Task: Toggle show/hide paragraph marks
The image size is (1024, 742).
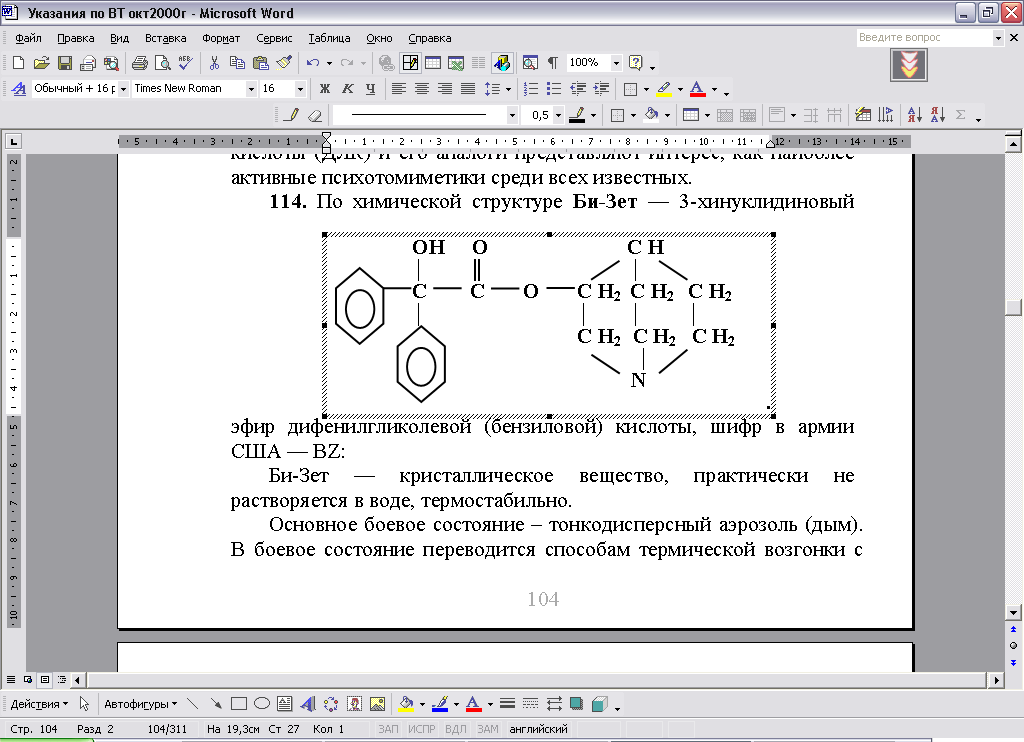Action: [553, 63]
